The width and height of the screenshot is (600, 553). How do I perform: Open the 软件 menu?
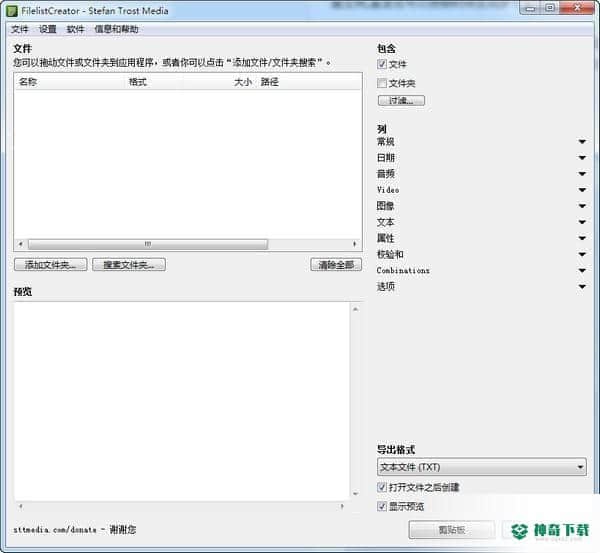point(75,29)
